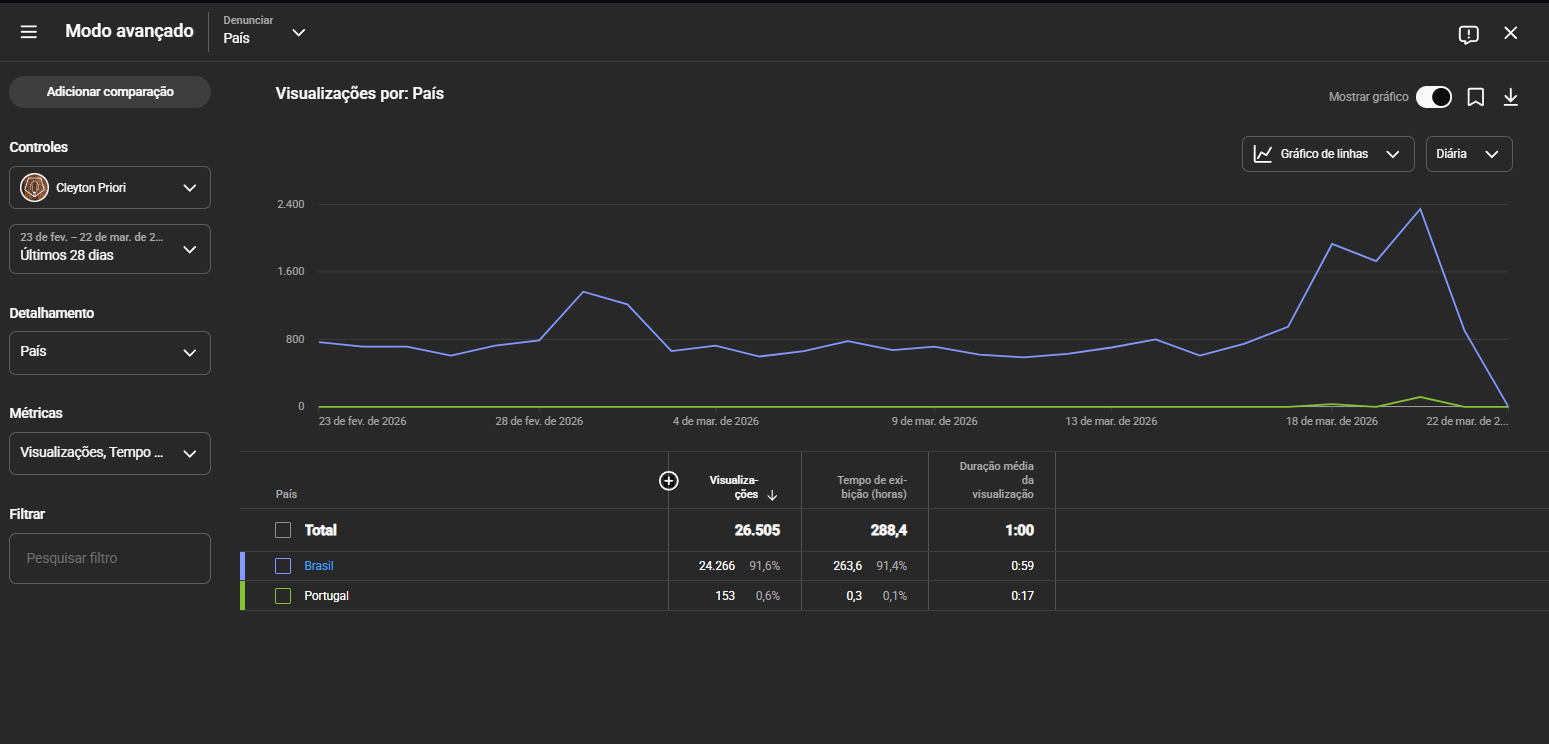1549x744 pixels.
Task: Click the Portugal 0,6% views percentage
Action: pos(768,596)
